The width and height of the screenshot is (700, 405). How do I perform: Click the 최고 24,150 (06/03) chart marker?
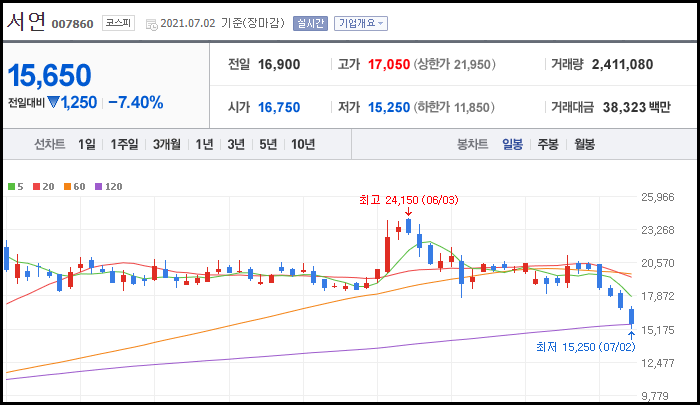(408, 200)
